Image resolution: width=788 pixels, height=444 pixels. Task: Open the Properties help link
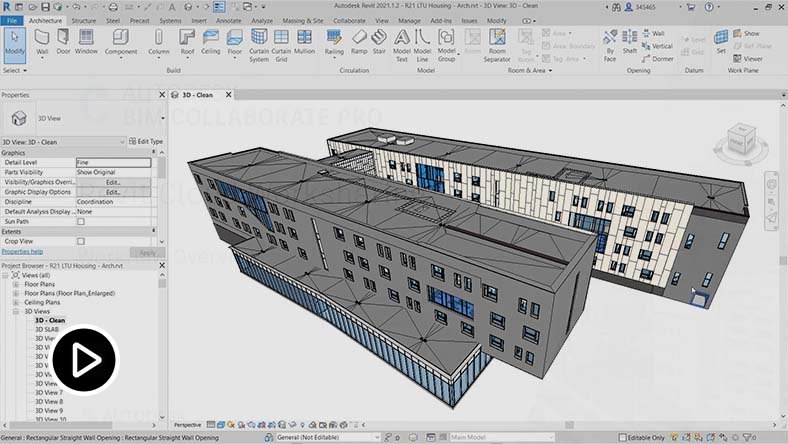point(22,252)
